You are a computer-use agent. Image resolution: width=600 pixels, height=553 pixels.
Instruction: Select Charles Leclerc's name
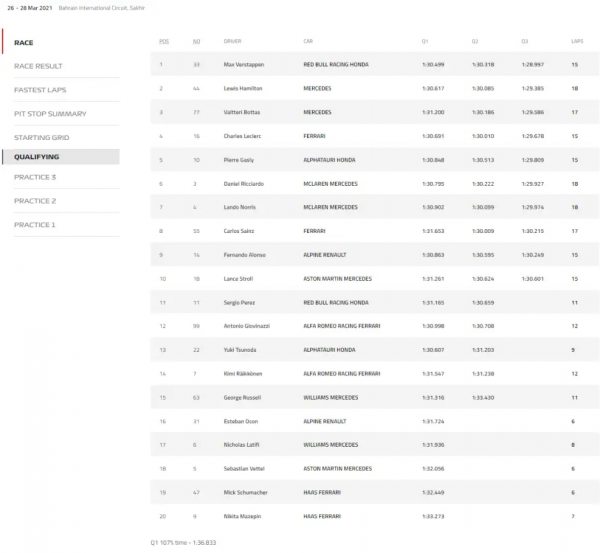click(241, 135)
